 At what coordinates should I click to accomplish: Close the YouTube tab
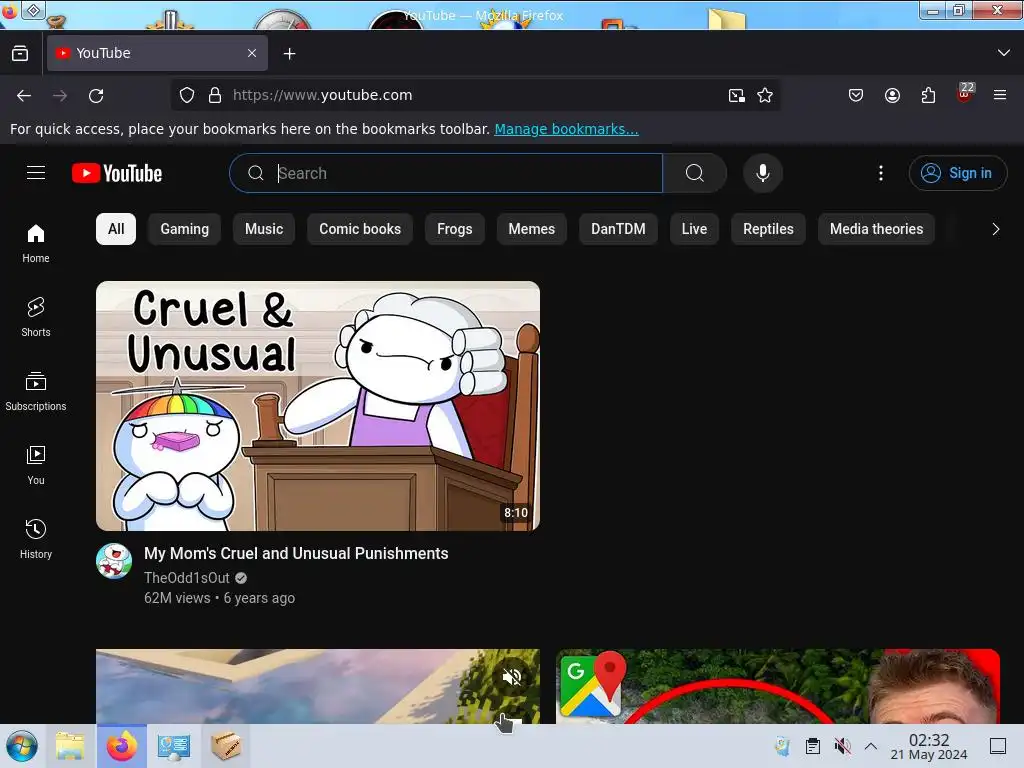[x=252, y=53]
